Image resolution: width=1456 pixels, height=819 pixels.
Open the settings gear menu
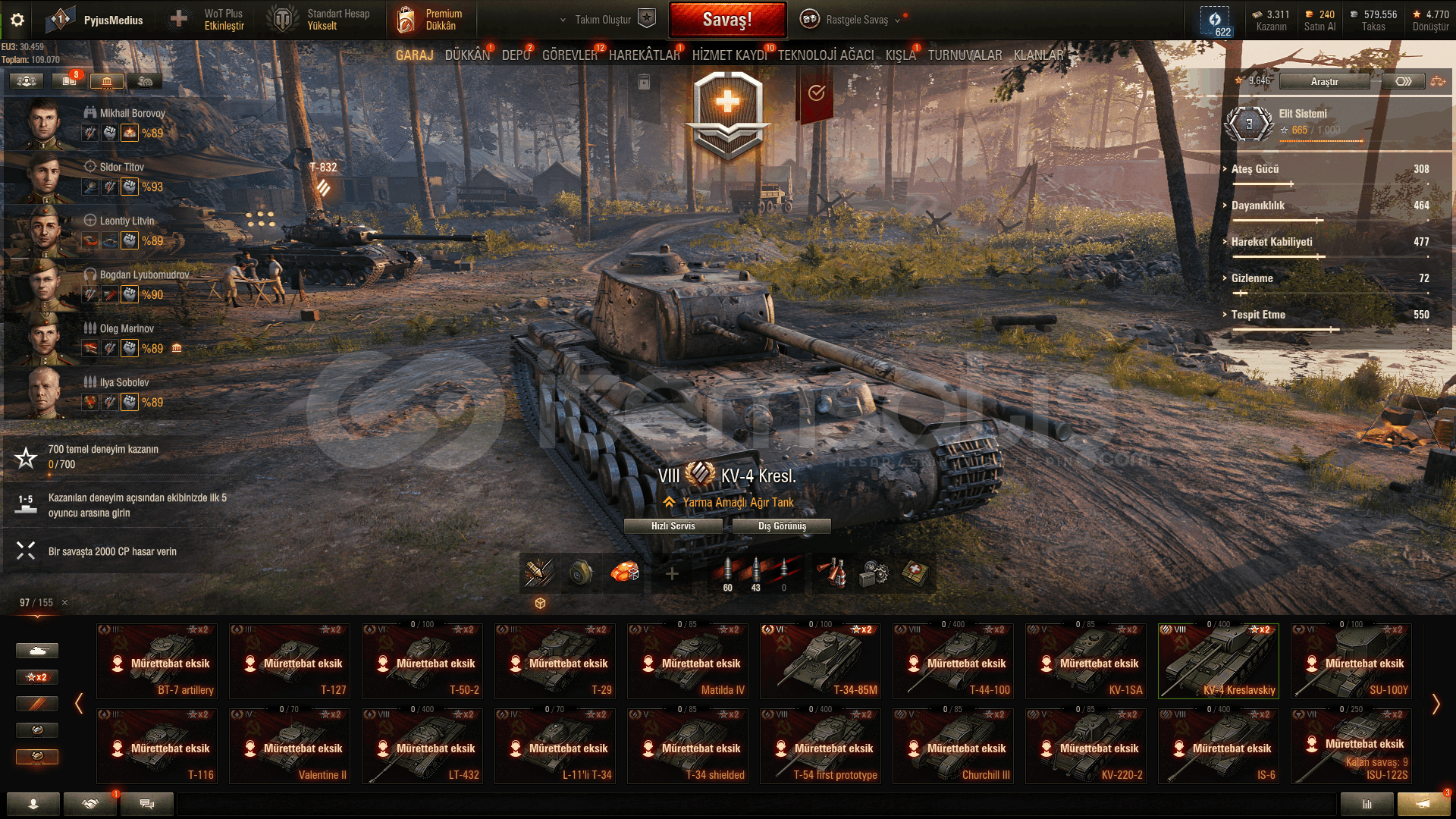tap(17, 20)
